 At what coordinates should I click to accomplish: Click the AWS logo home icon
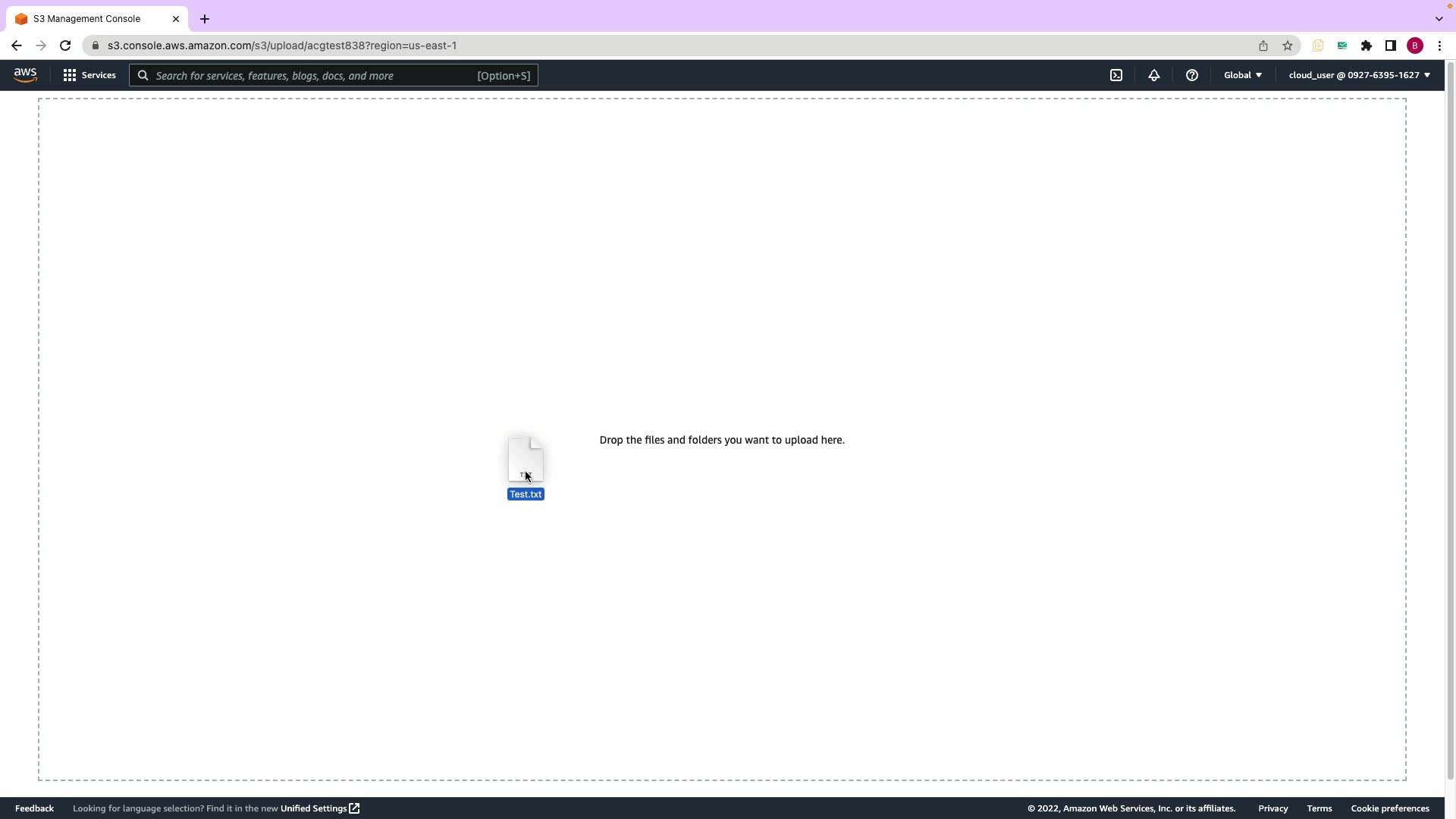point(25,75)
